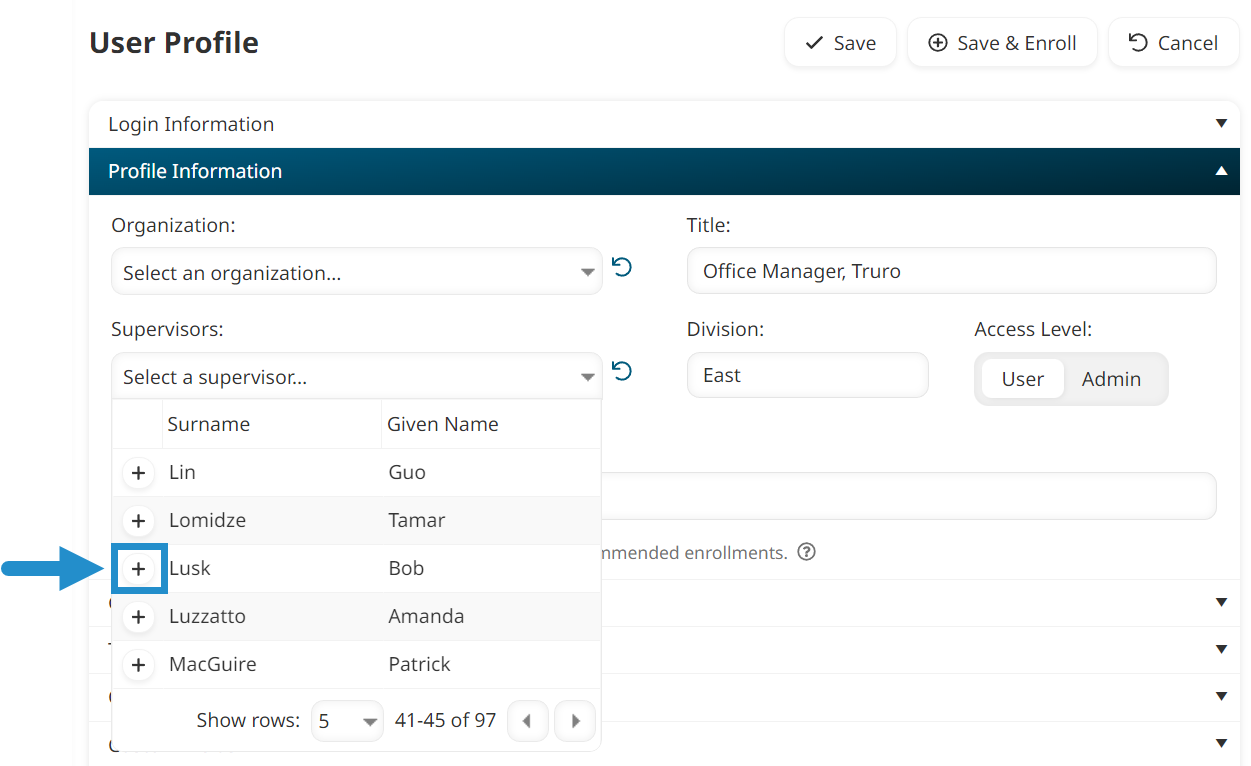Screen dimensions: 1251x766
Task: Change the Show rows count dropdown
Action: tap(347, 721)
